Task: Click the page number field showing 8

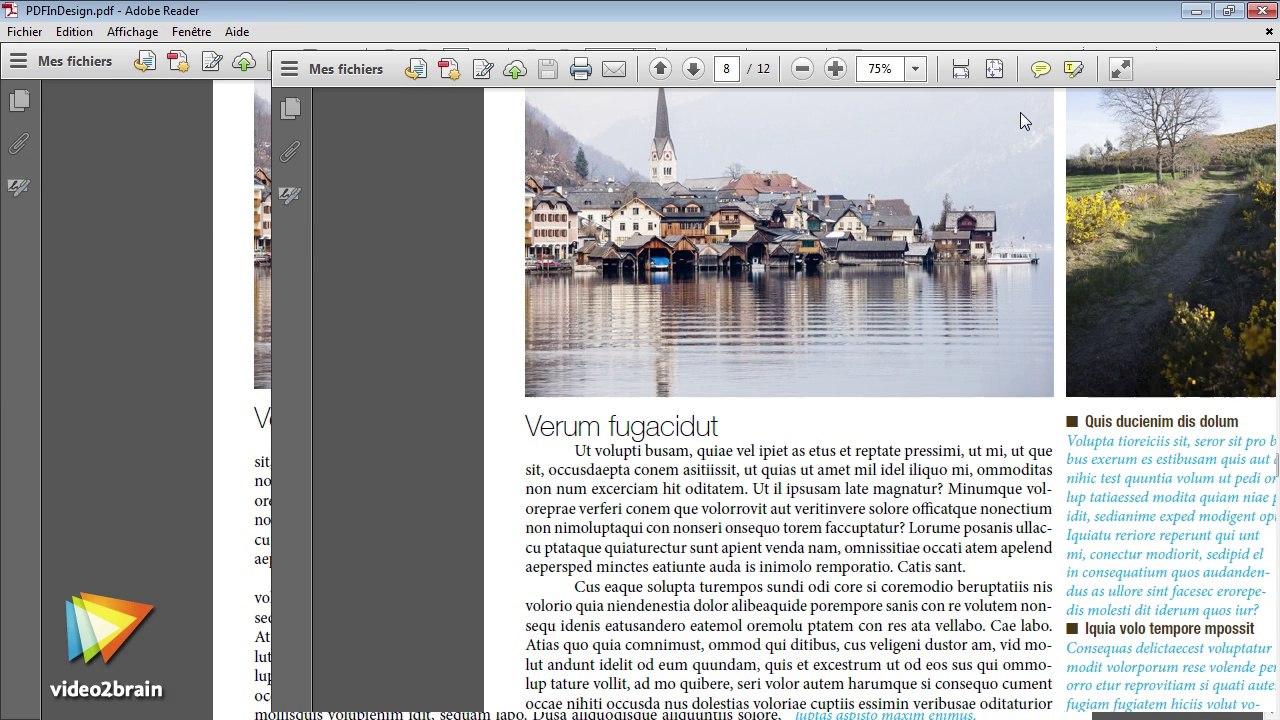Action: pyautogui.click(x=726, y=69)
